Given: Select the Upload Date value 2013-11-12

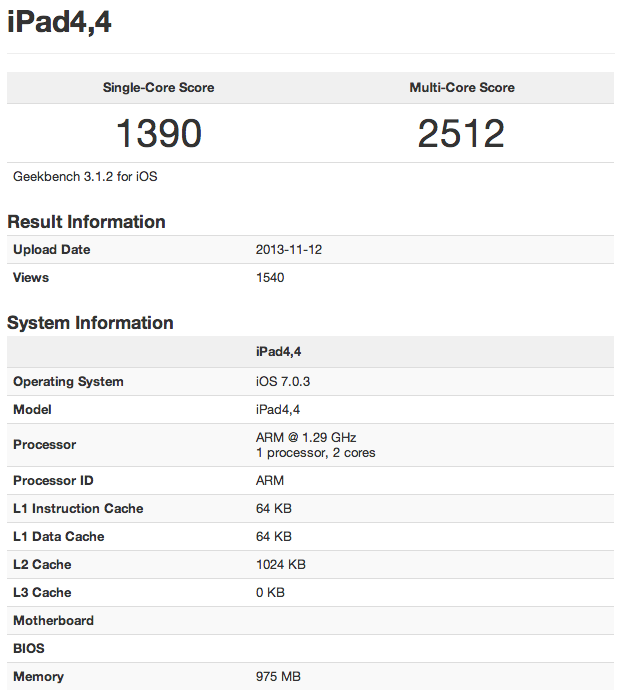Looking at the screenshot, I should pyautogui.click(x=289, y=250).
